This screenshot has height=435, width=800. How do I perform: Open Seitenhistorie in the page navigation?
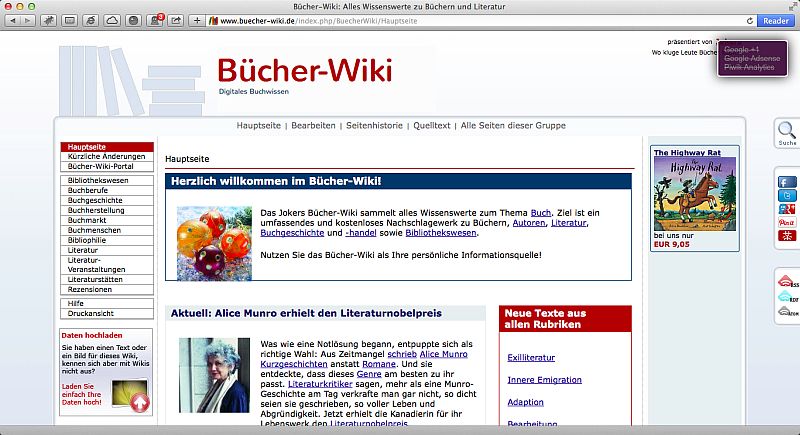coord(374,126)
